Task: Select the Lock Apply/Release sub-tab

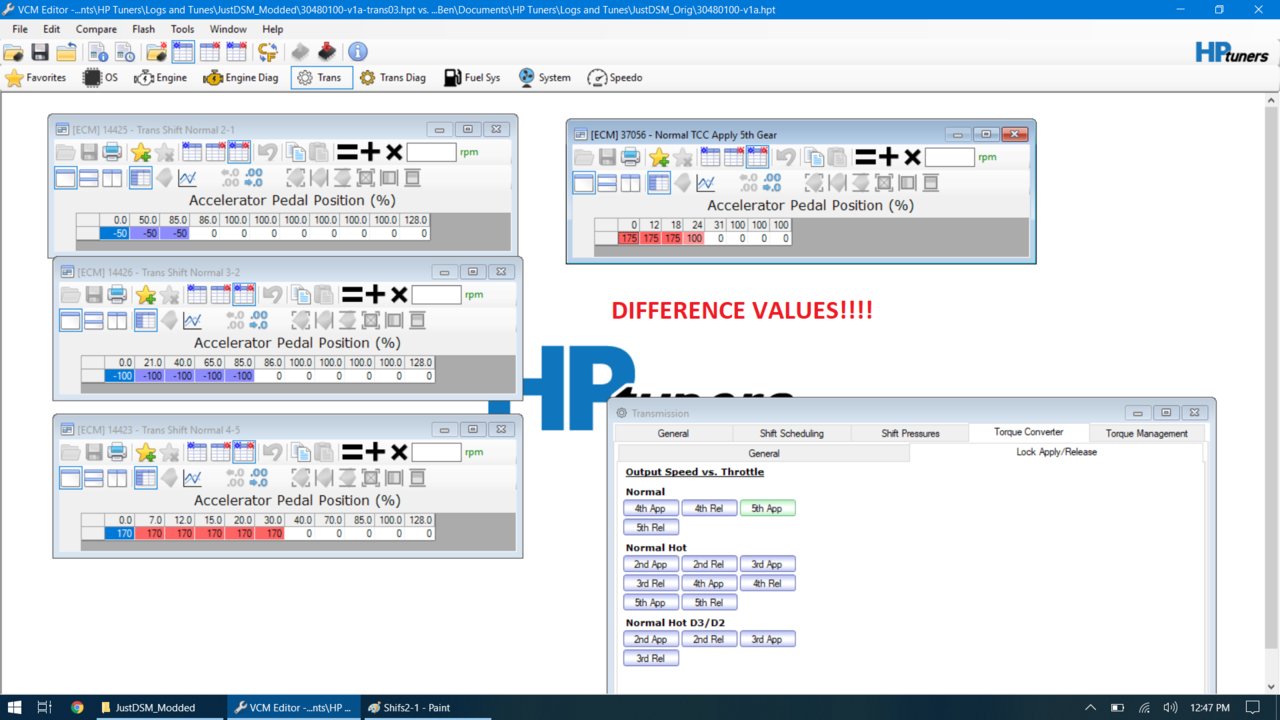Action: point(1056,452)
